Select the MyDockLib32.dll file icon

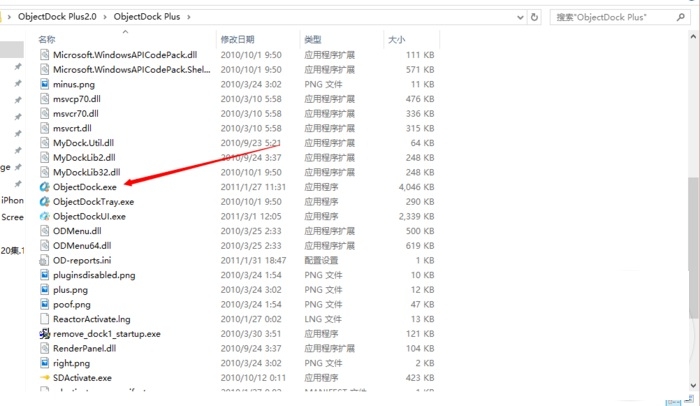pyautogui.click(x=44, y=172)
